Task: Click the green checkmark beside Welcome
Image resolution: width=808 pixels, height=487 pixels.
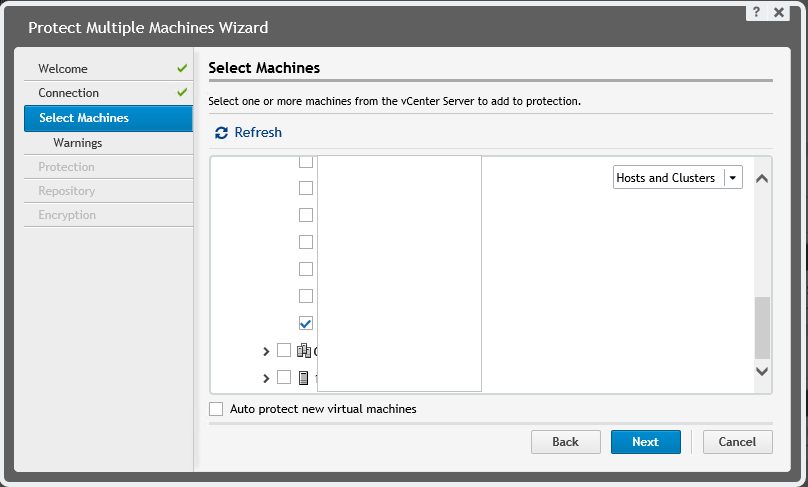Action: 182,69
